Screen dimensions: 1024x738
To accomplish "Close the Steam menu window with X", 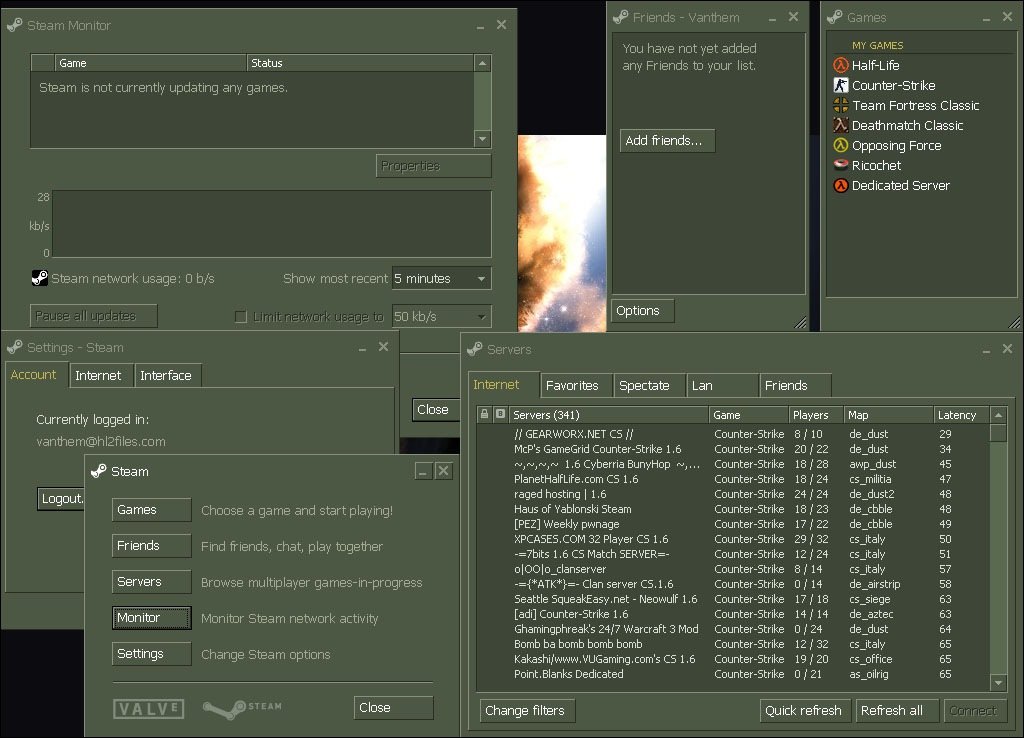I will point(443,471).
